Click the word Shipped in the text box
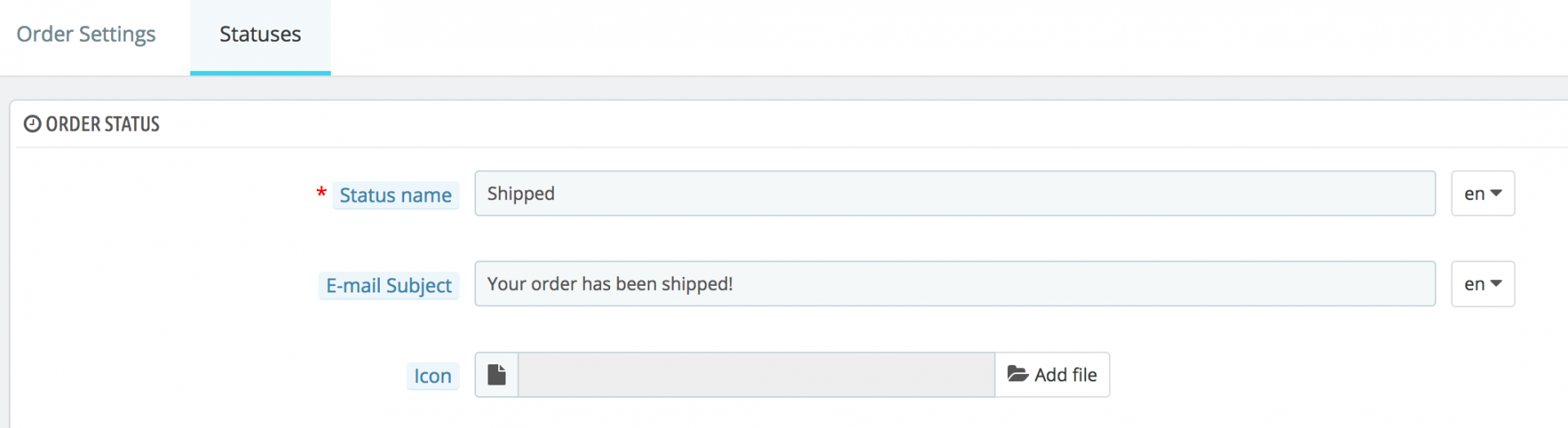The image size is (1568, 428). [x=521, y=194]
